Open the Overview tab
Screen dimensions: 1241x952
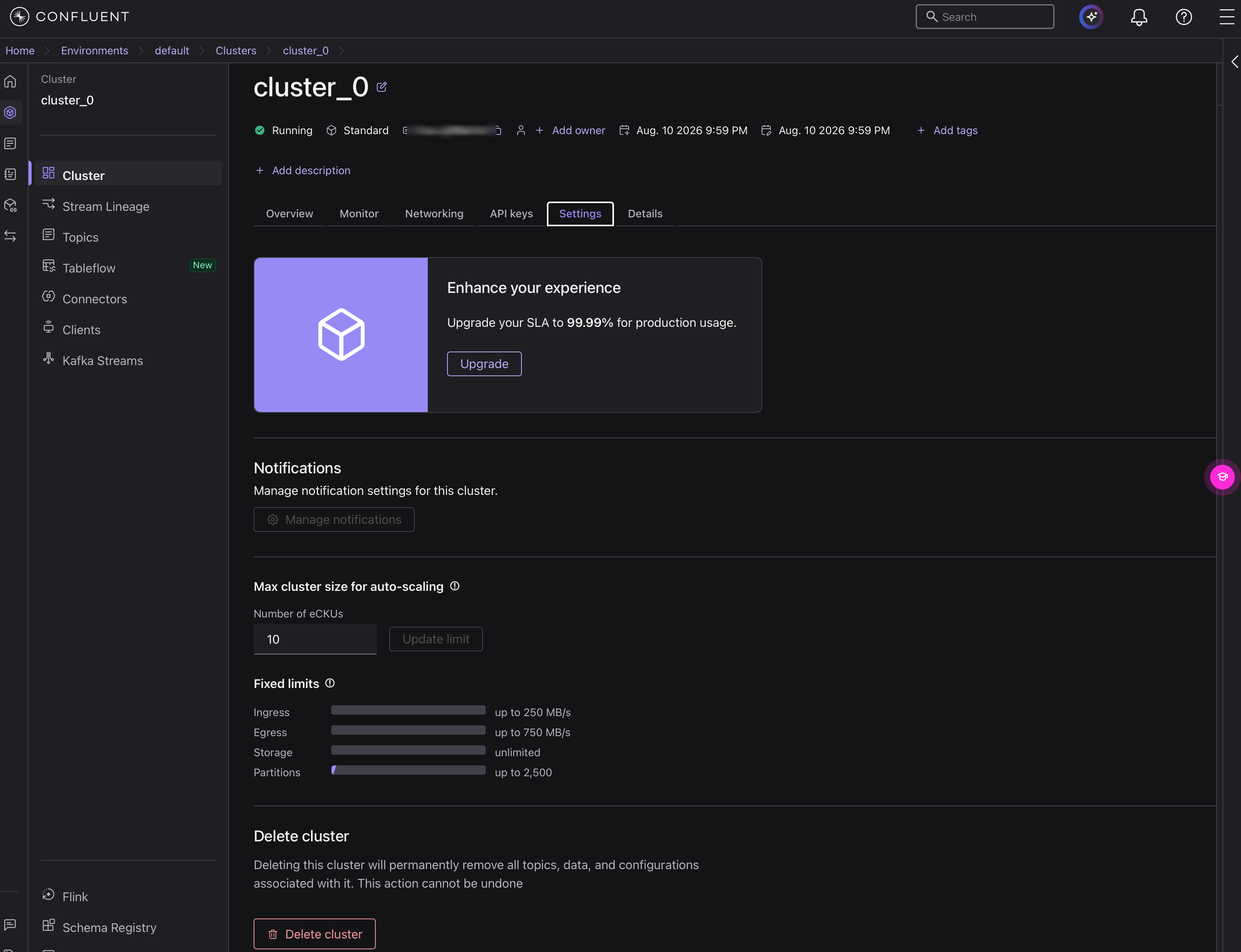289,214
